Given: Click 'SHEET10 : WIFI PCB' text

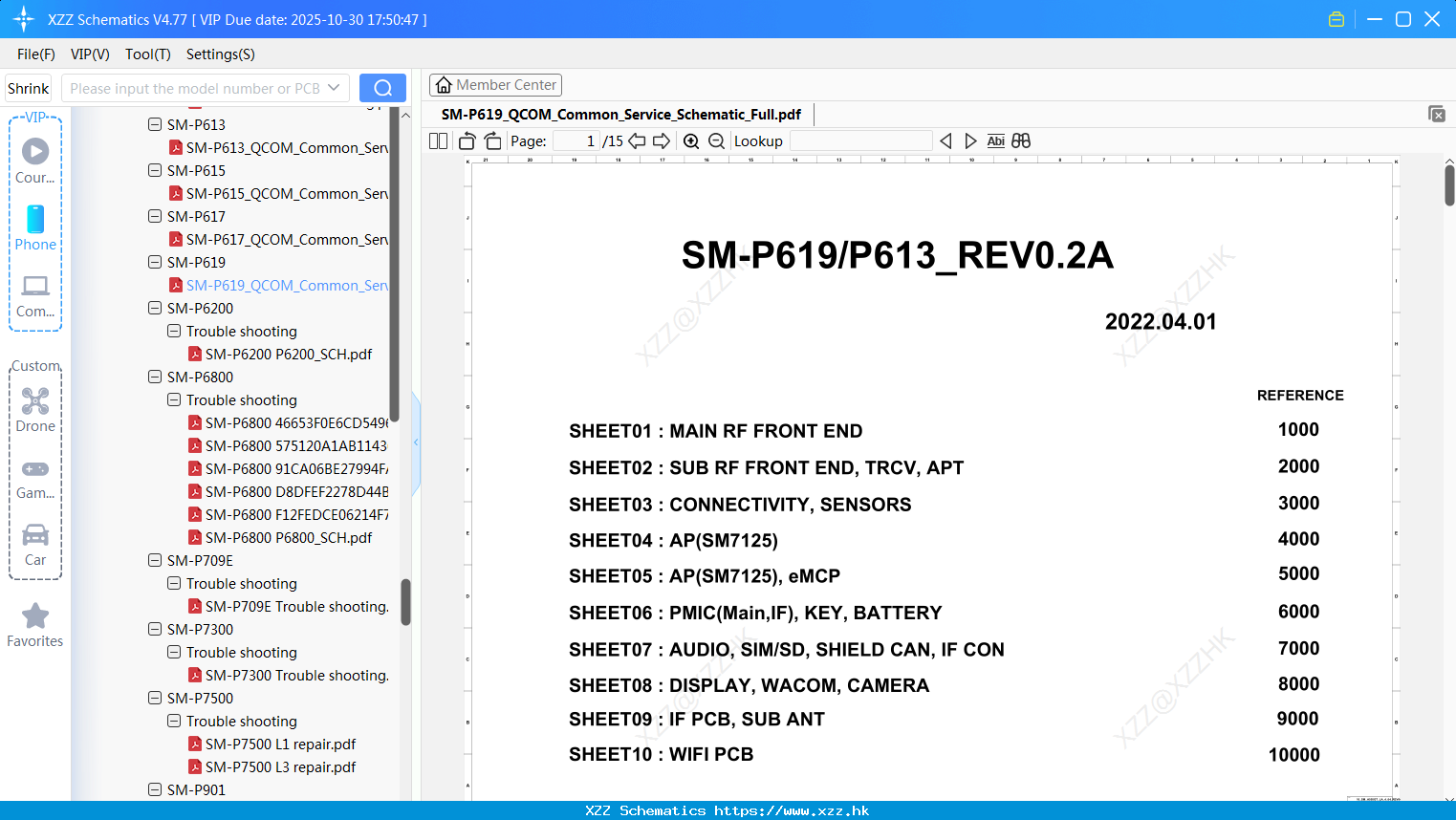Looking at the screenshot, I should [x=661, y=754].
